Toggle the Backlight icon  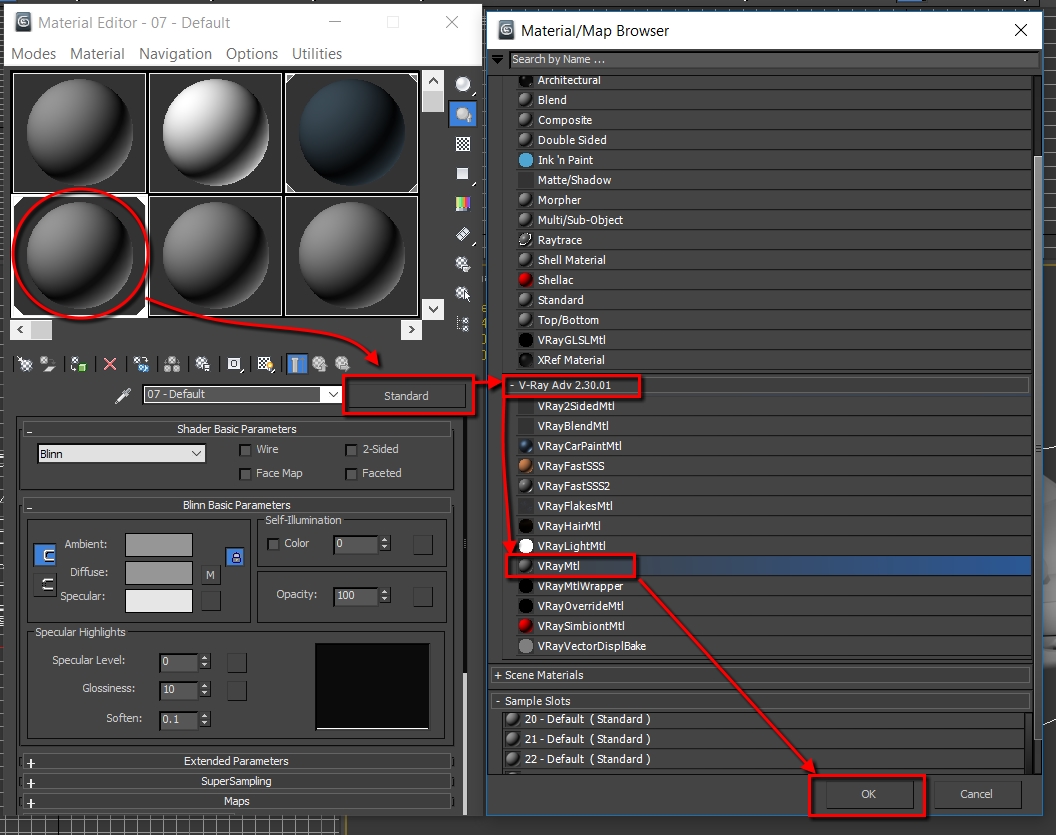[463, 114]
